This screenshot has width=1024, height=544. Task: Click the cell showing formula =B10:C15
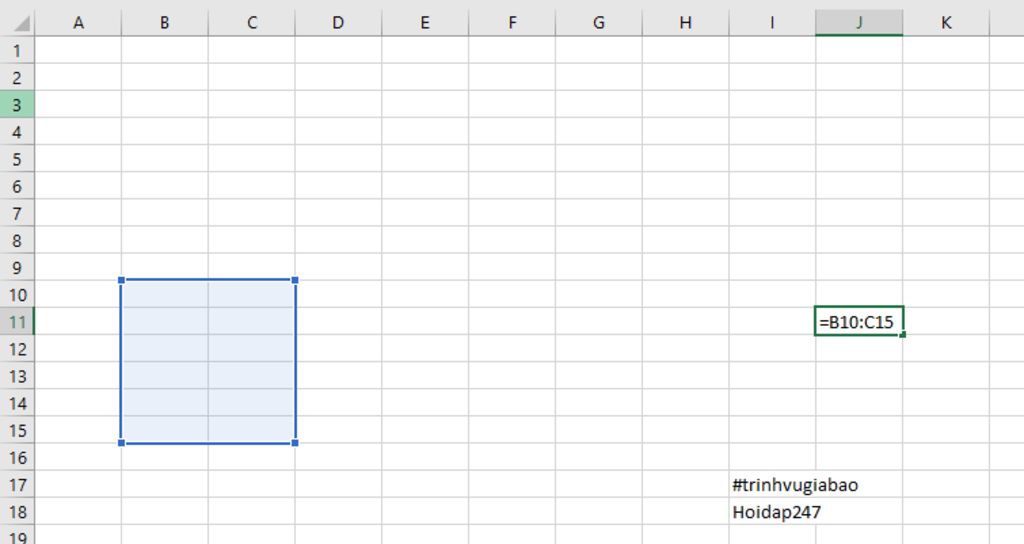[x=859, y=322]
